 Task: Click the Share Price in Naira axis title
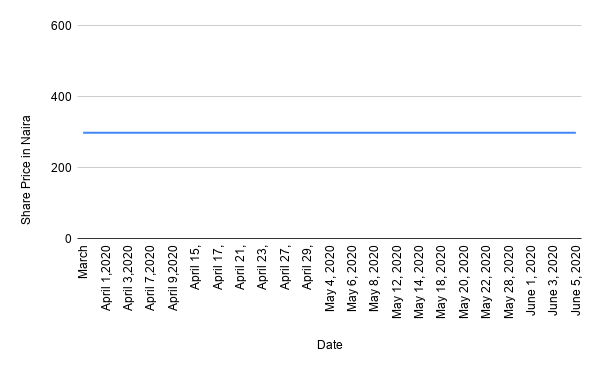click(x=26, y=170)
